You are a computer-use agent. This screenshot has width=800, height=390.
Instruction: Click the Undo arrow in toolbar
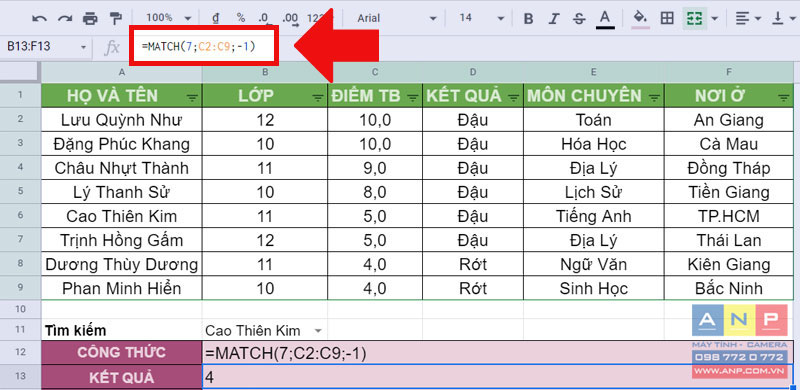pos(39,19)
